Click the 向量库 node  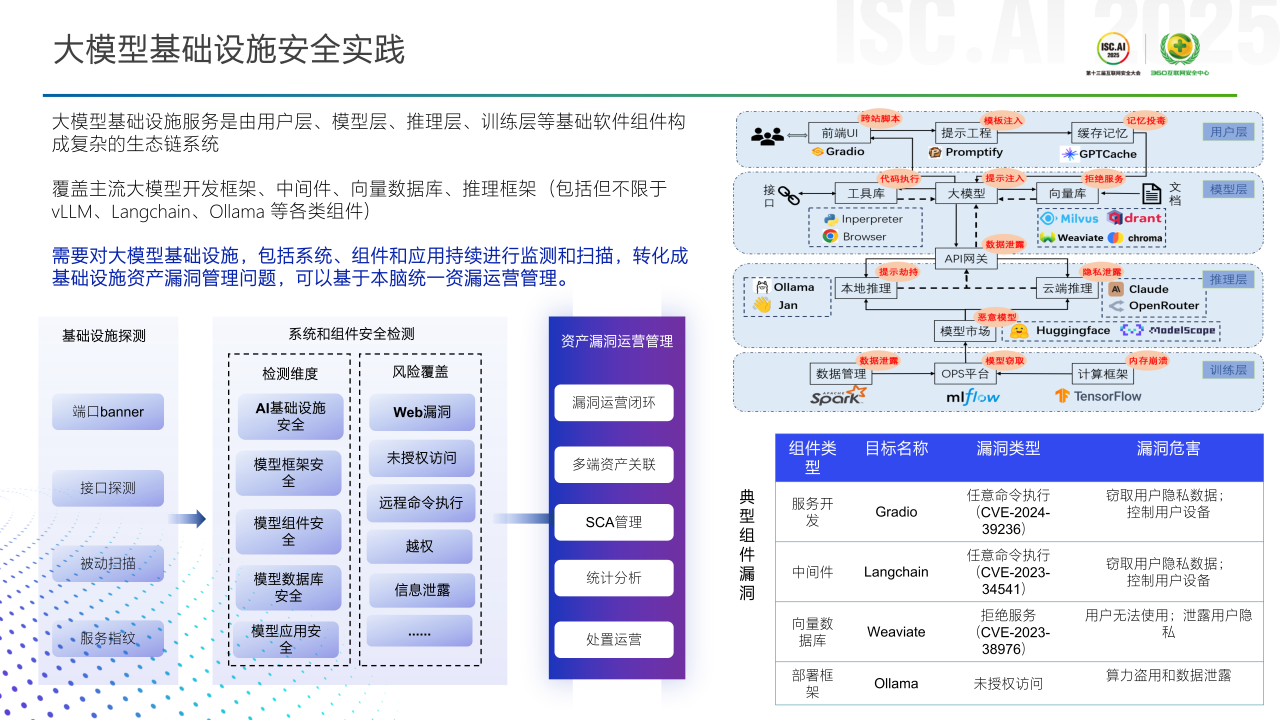point(1067,194)
